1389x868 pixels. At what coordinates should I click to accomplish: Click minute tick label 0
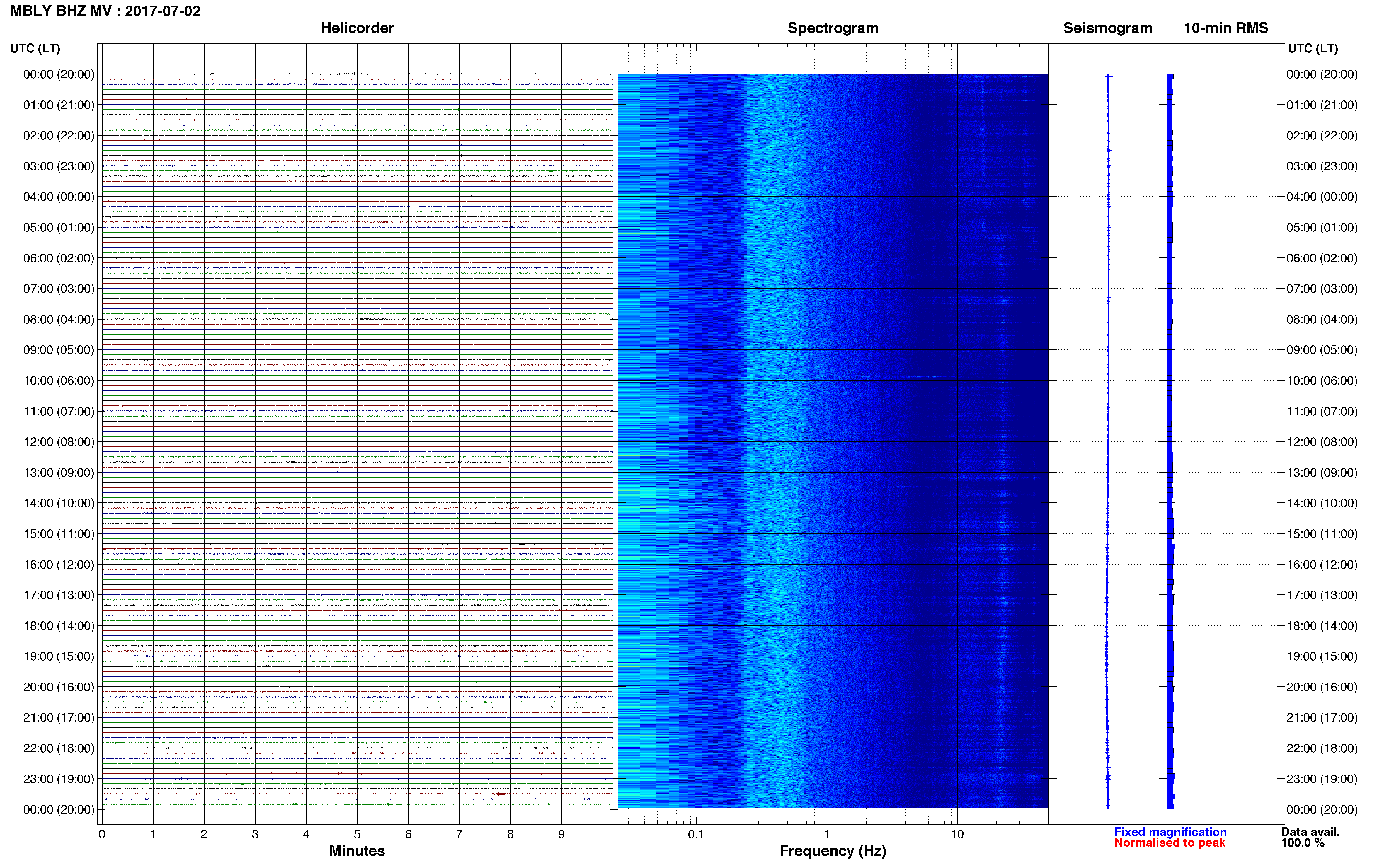point(102,834)
